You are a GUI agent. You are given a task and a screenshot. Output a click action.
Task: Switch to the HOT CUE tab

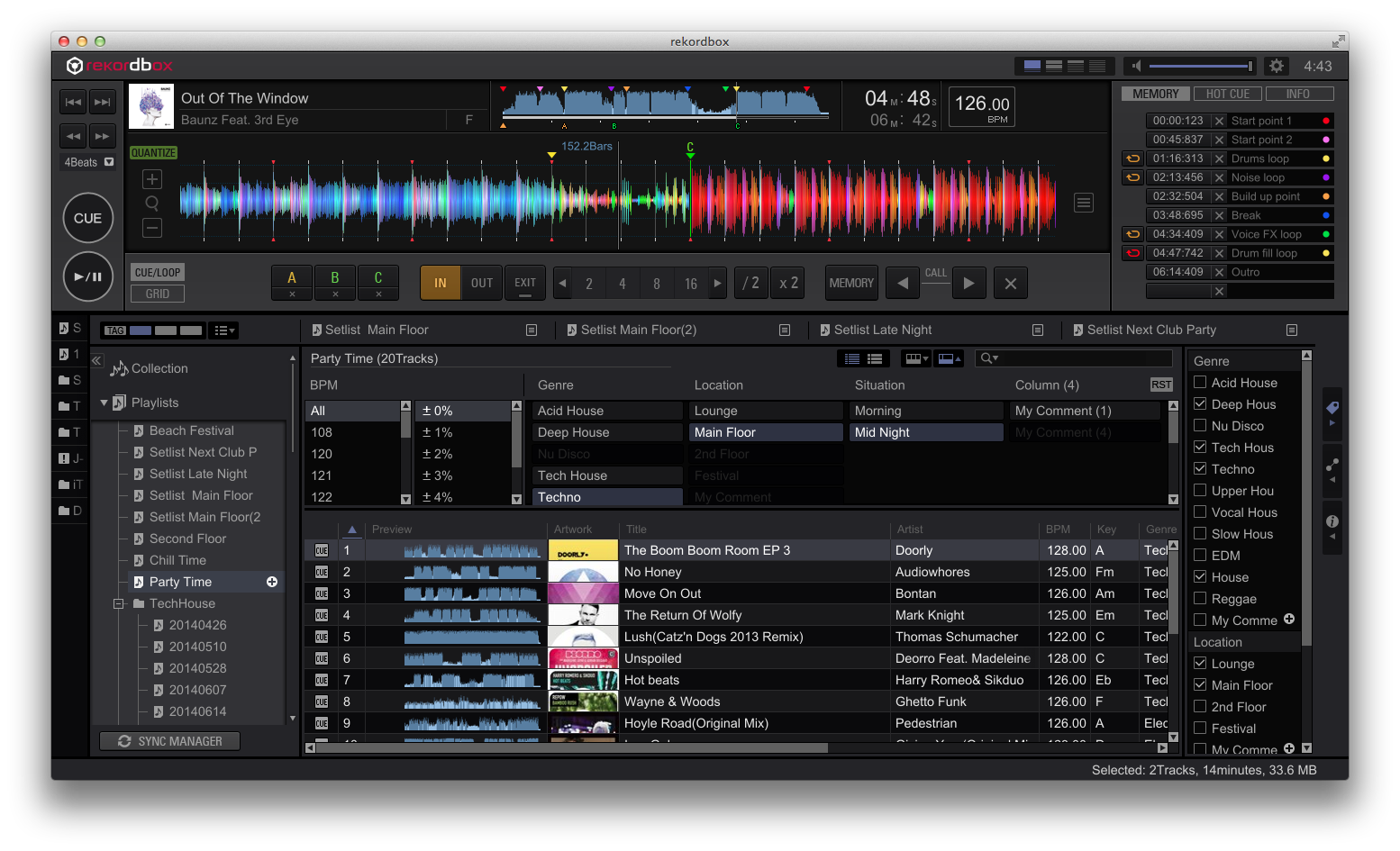[1227, 94]
